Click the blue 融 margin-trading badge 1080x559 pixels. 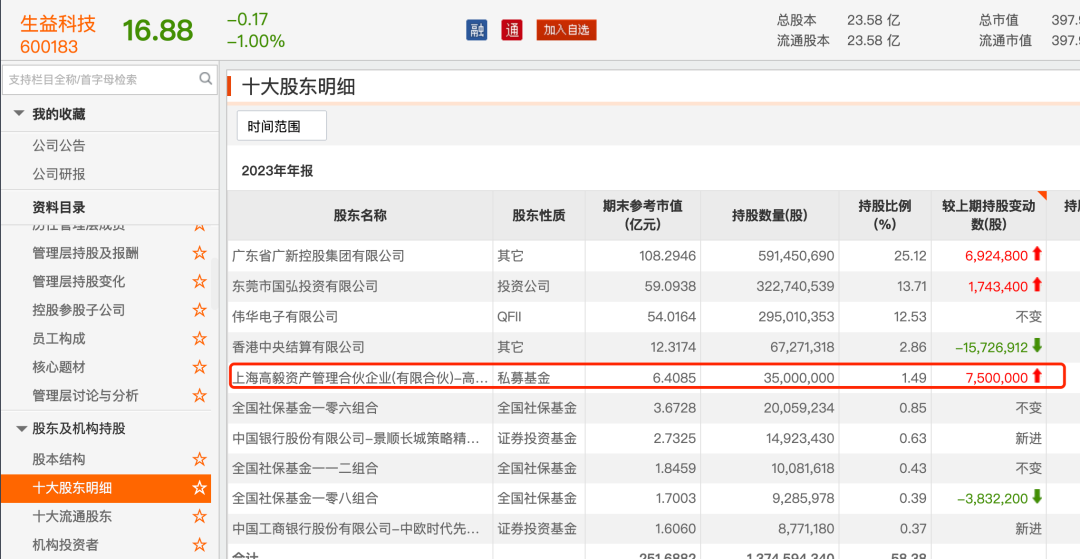pos(477,30)
